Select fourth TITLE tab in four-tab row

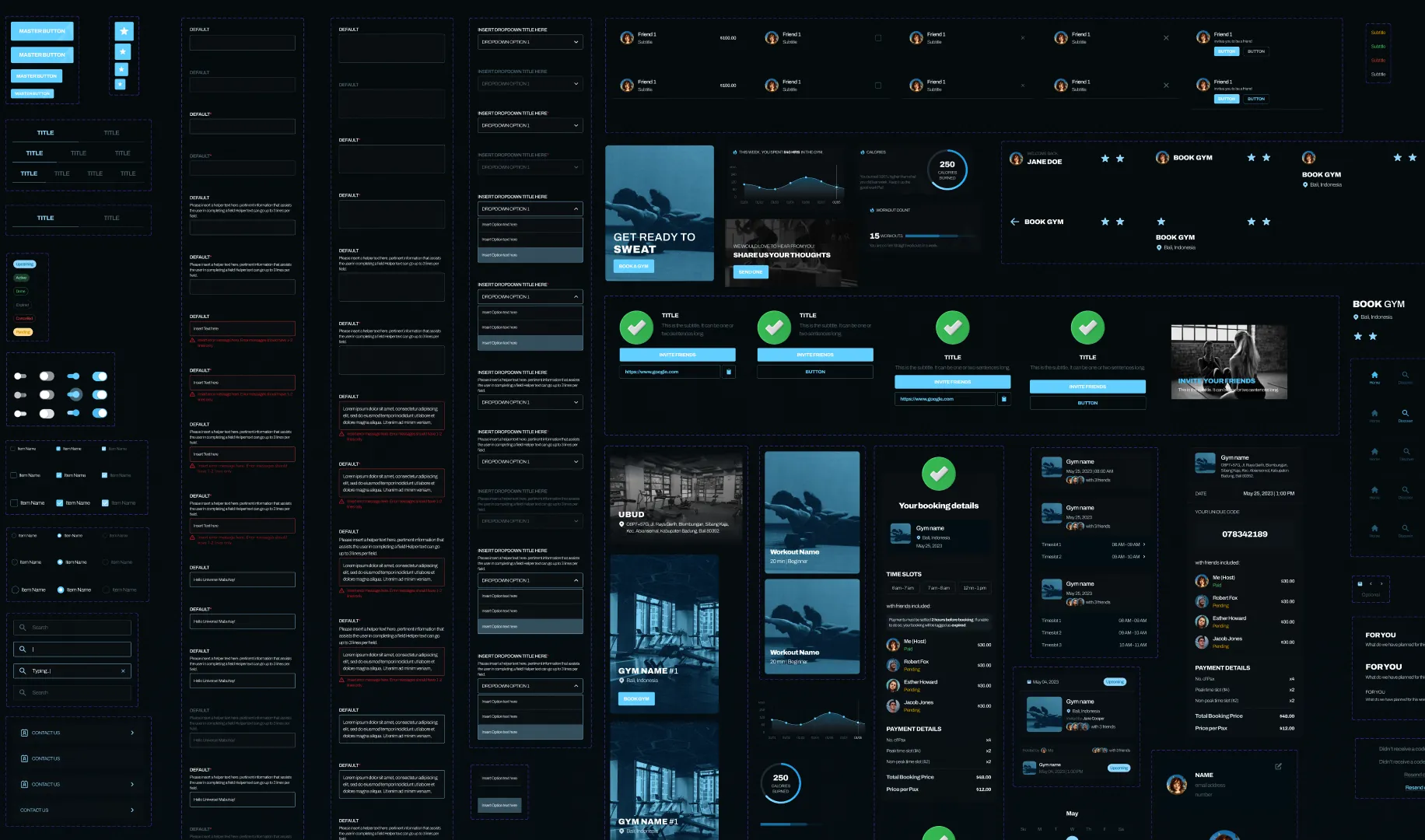click(128, 173)
